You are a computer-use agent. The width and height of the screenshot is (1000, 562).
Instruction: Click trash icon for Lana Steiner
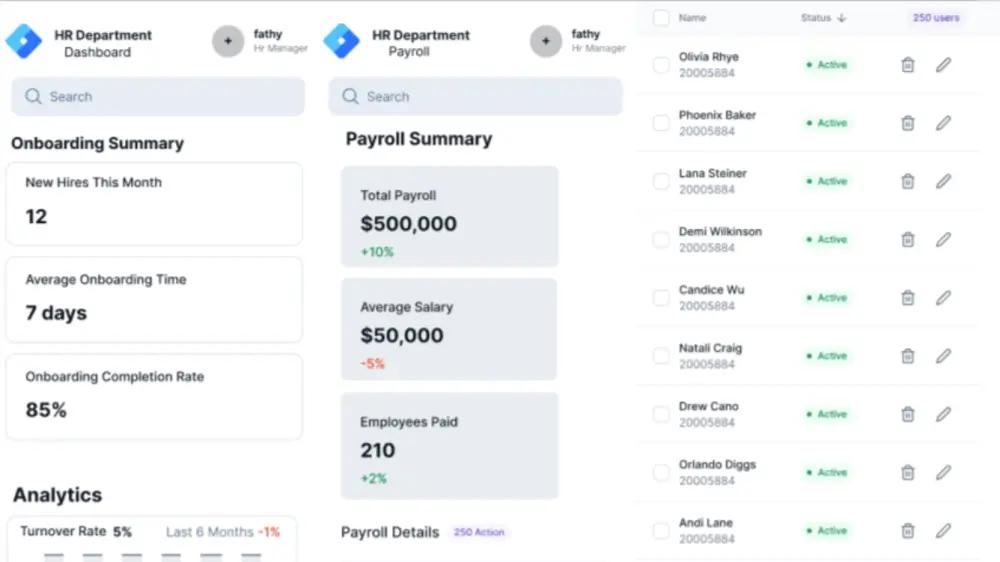pyautogui.click(x=908, y=181)
